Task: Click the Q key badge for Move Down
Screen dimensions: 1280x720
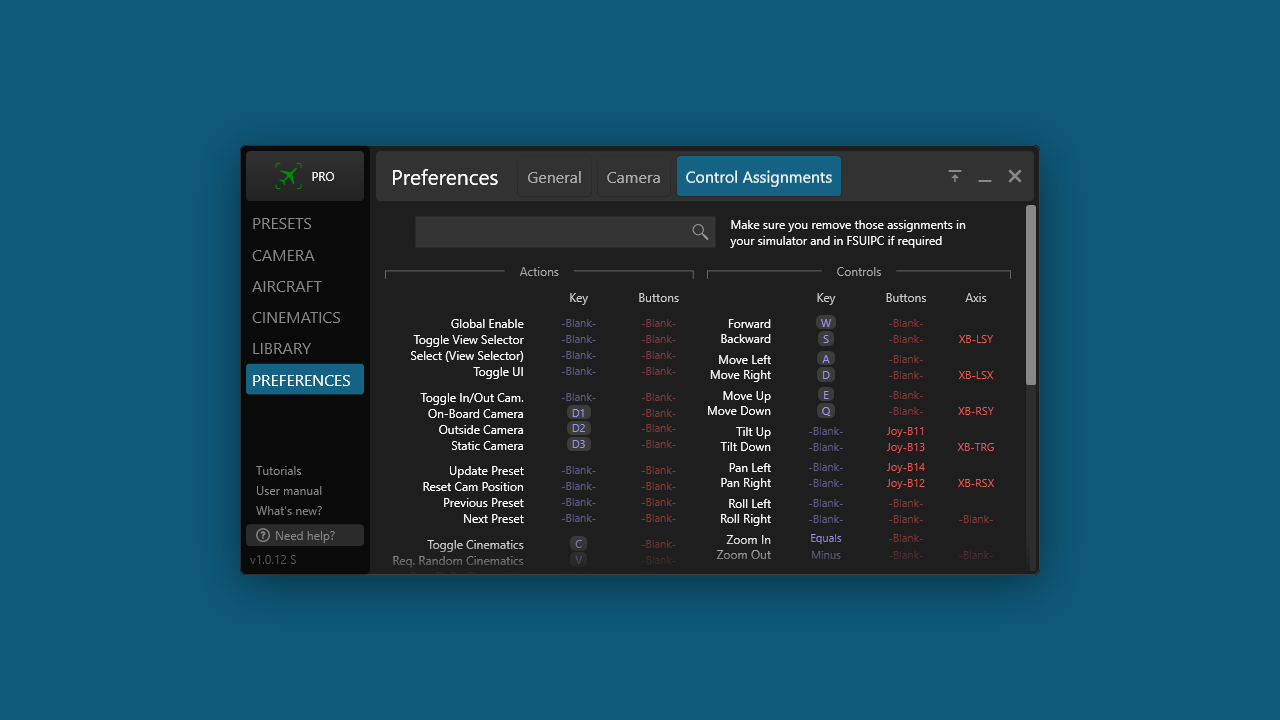Action: pos(826,411)
